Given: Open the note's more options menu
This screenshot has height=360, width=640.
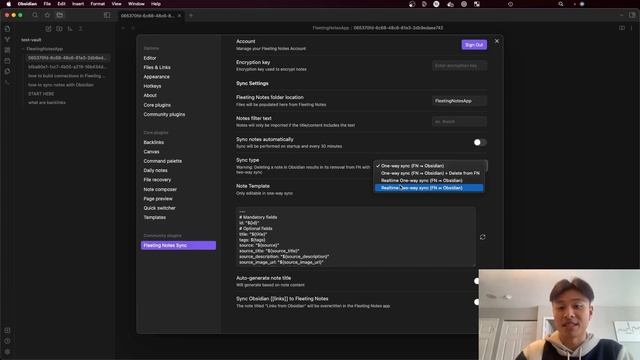Looking at the screenshot, I should [631, 28].
